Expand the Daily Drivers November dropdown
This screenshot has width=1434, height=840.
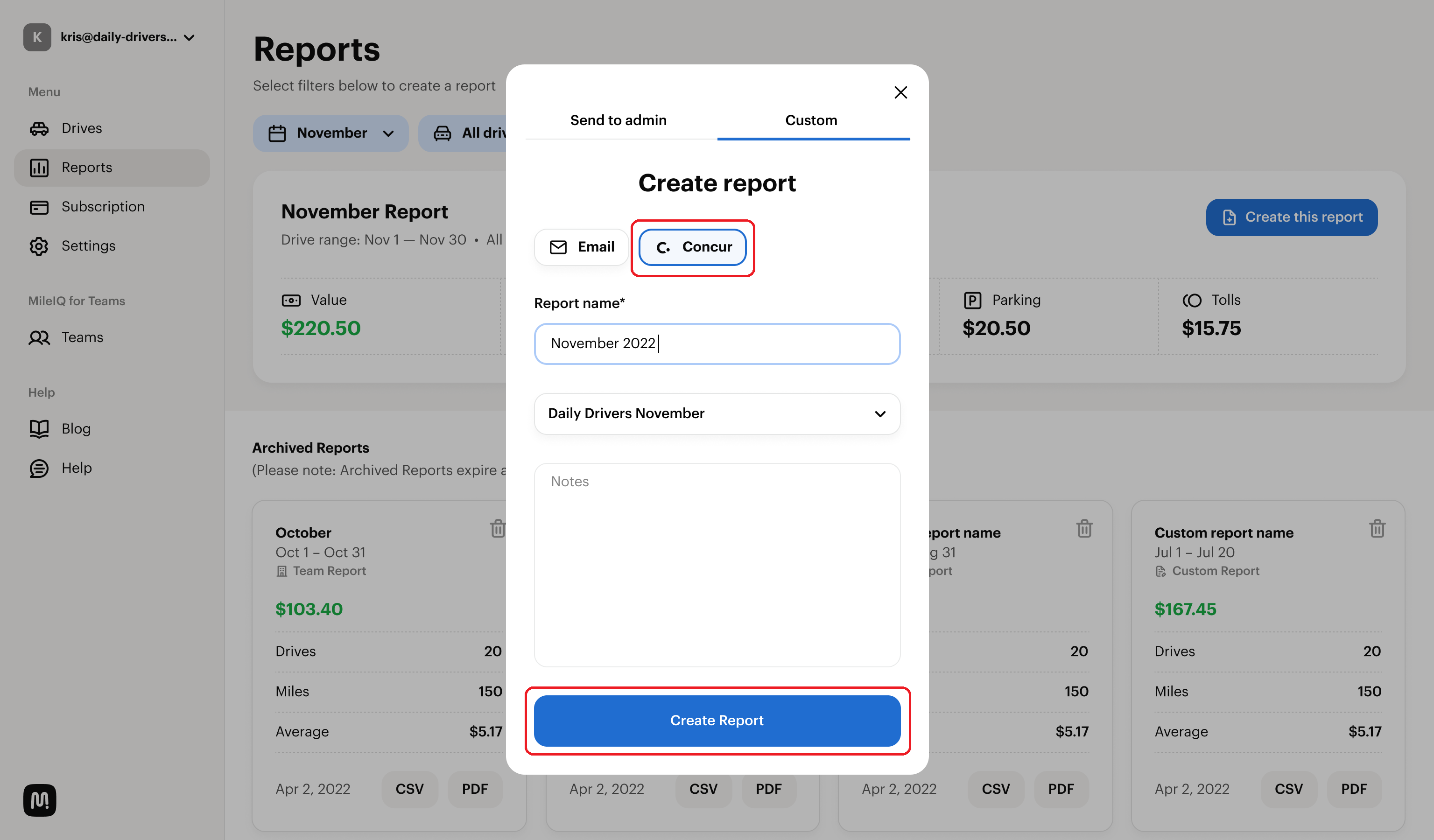(x=717, y=413)
